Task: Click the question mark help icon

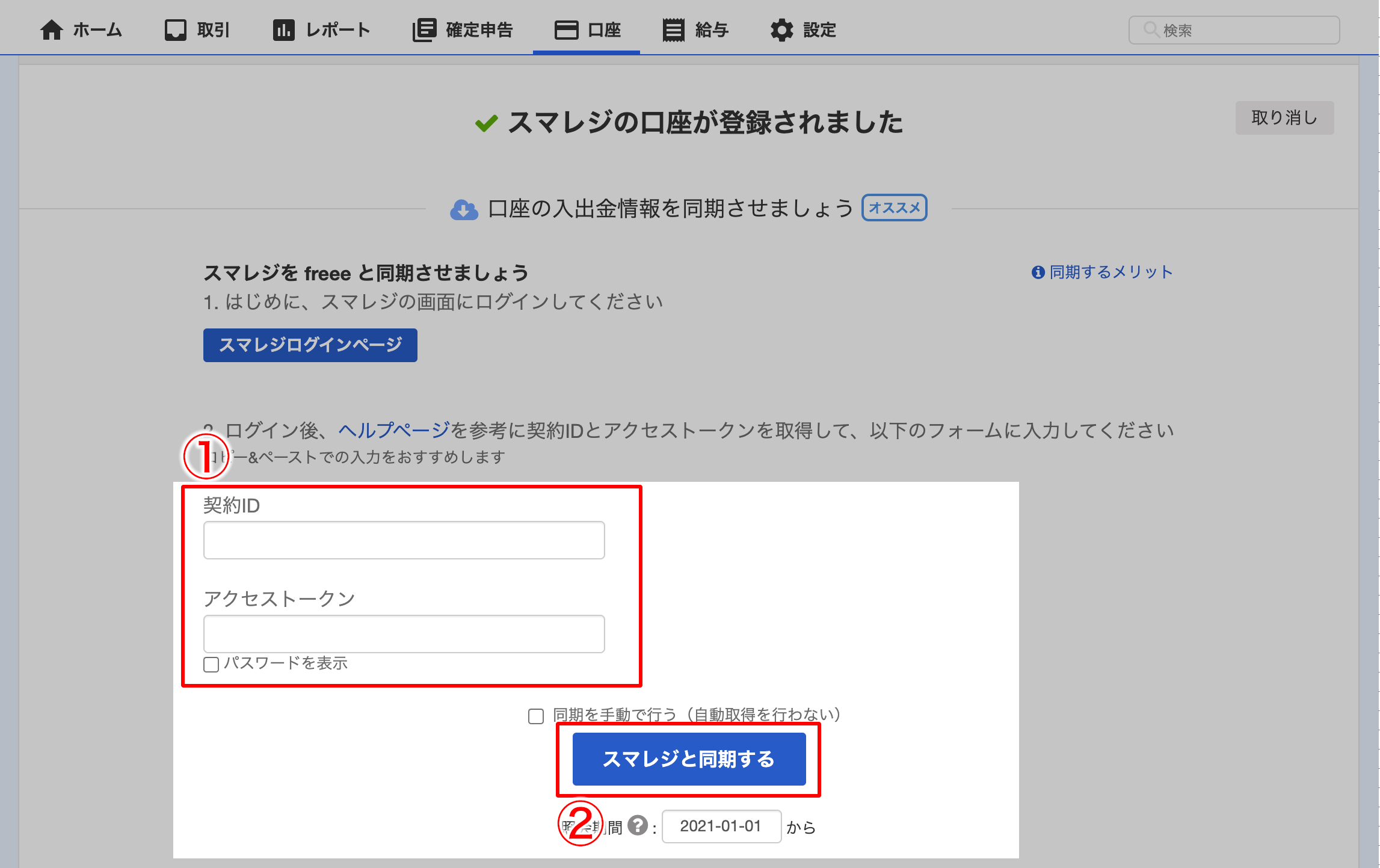Action: (x=637, y=825)
